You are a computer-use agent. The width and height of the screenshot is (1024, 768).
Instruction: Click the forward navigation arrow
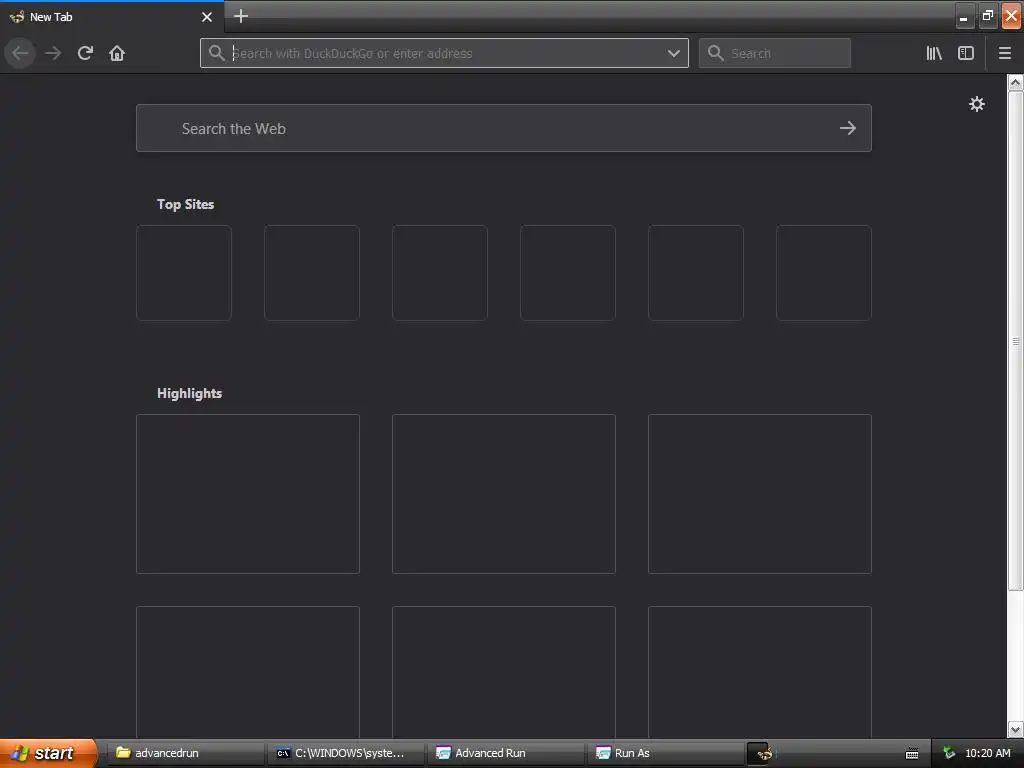(53, 53)
